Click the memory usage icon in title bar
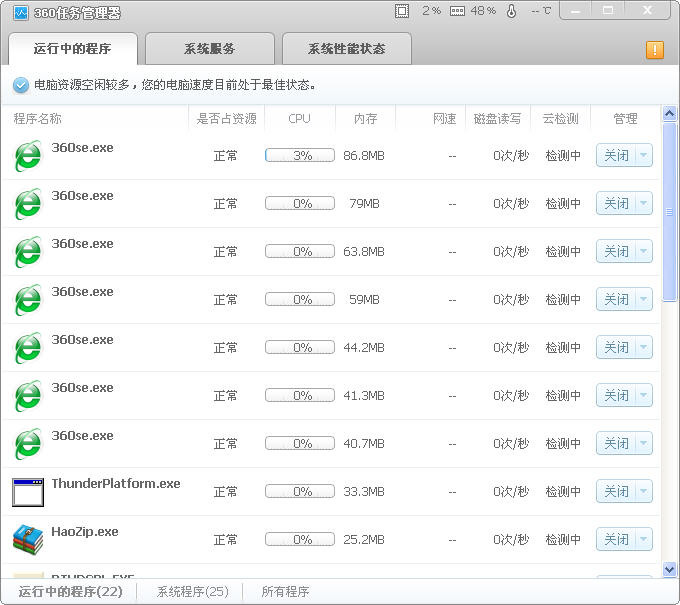 point(457,11)
